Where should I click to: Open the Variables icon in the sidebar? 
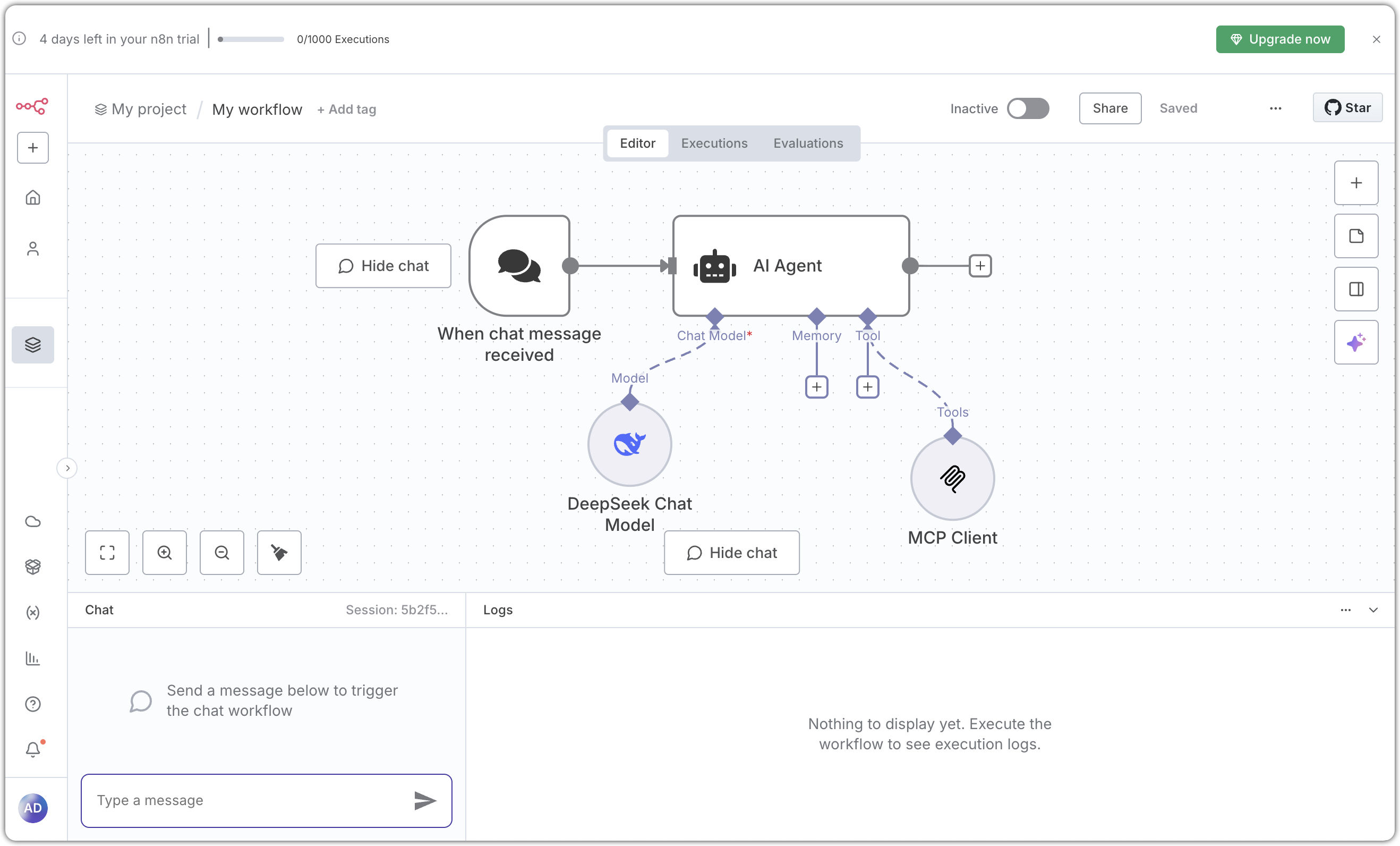[x=33, y=612]
